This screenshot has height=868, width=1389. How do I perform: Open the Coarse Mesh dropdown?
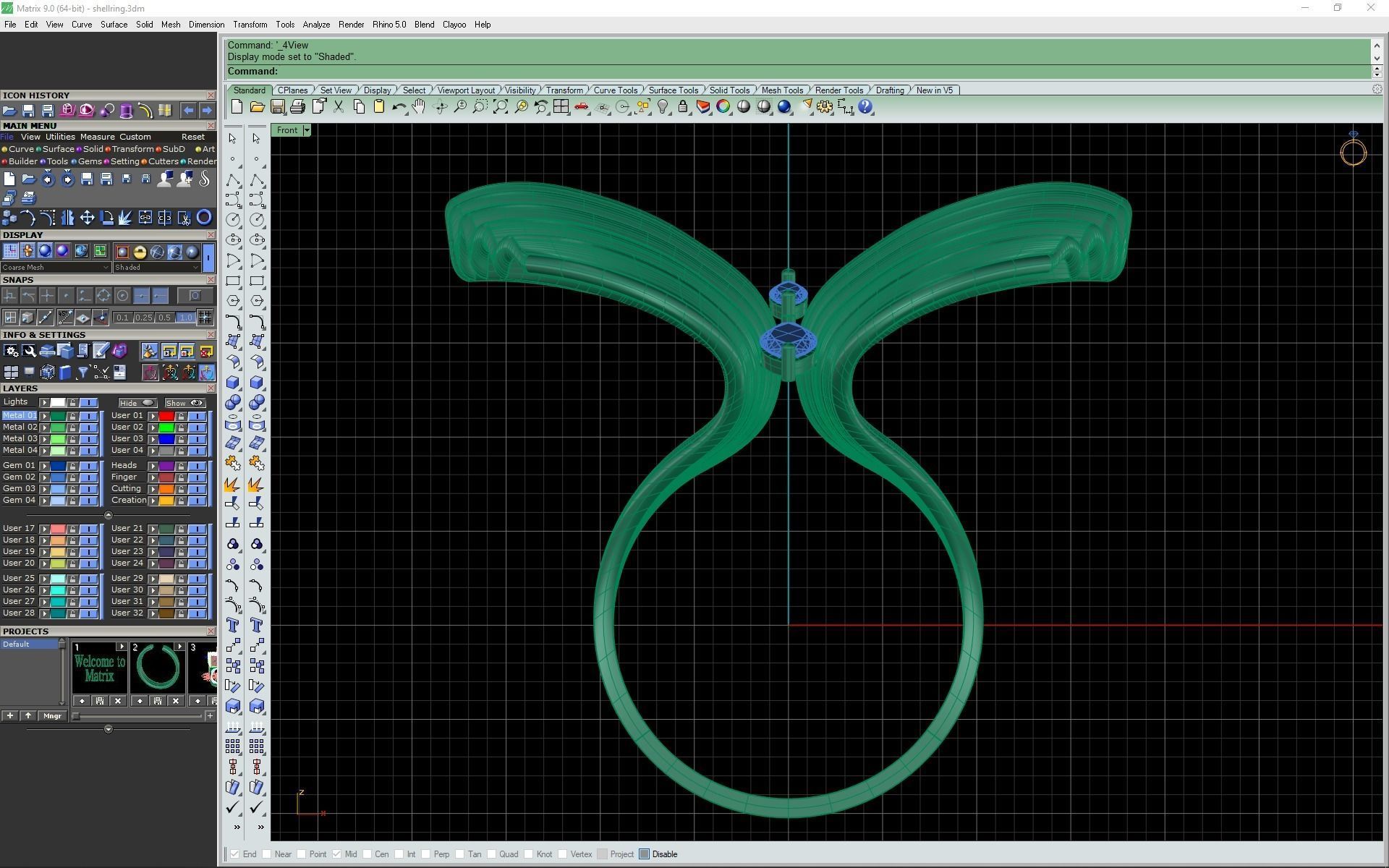[106, 268]
